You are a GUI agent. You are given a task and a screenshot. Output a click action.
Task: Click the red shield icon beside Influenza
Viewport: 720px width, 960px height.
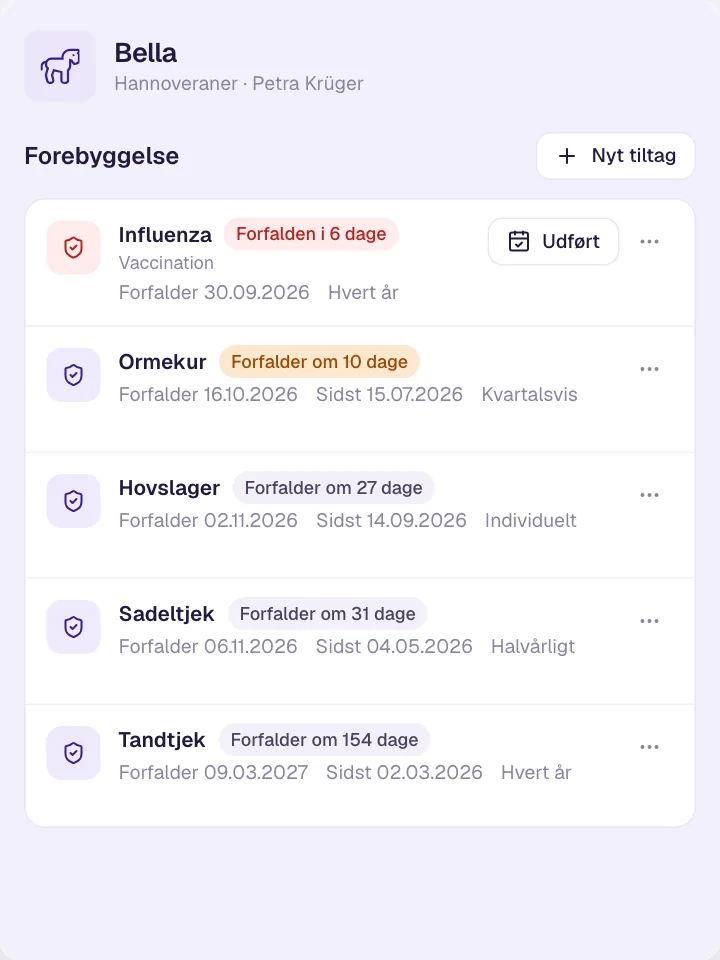[x=73, y=248]
